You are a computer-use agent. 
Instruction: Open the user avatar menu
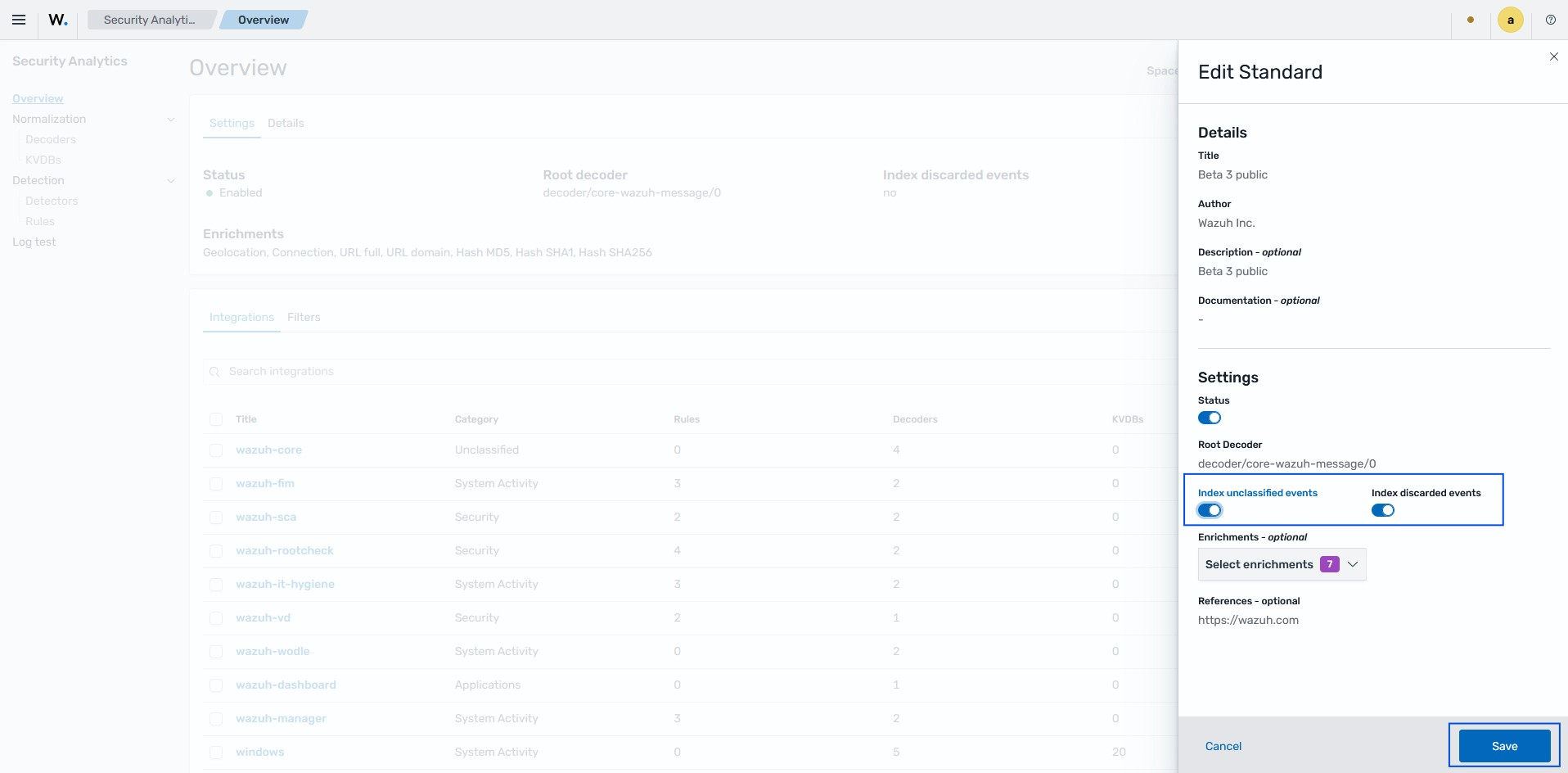coord(1510,20)
